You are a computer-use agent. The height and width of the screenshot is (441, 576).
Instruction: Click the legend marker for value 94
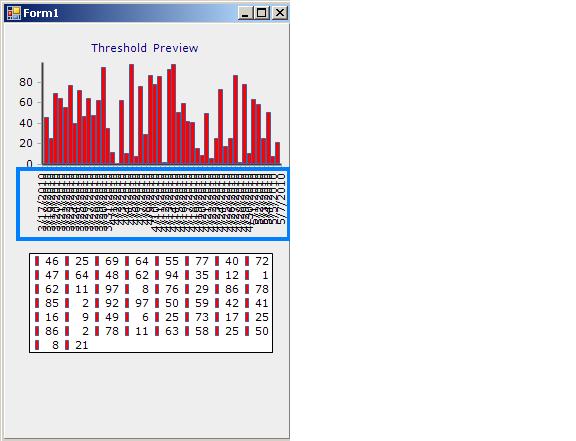coord(157,275)
